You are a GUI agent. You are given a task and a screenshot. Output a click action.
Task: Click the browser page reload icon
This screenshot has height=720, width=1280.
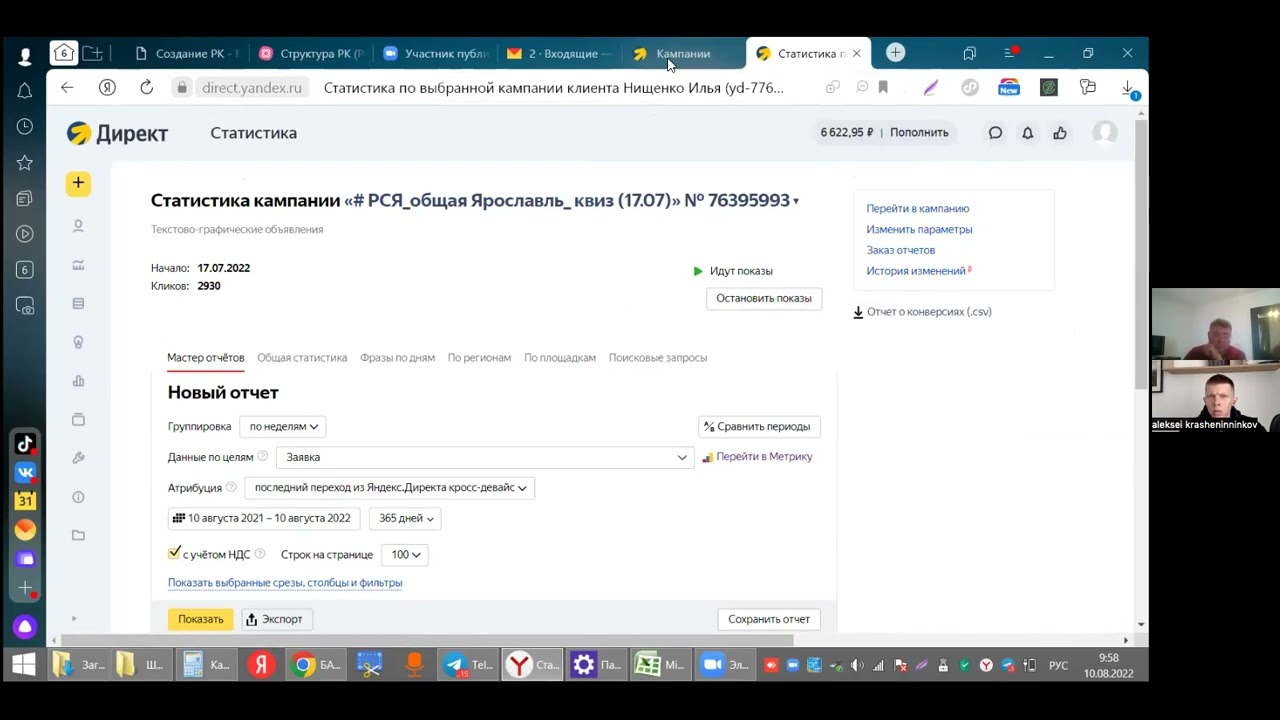147,88
